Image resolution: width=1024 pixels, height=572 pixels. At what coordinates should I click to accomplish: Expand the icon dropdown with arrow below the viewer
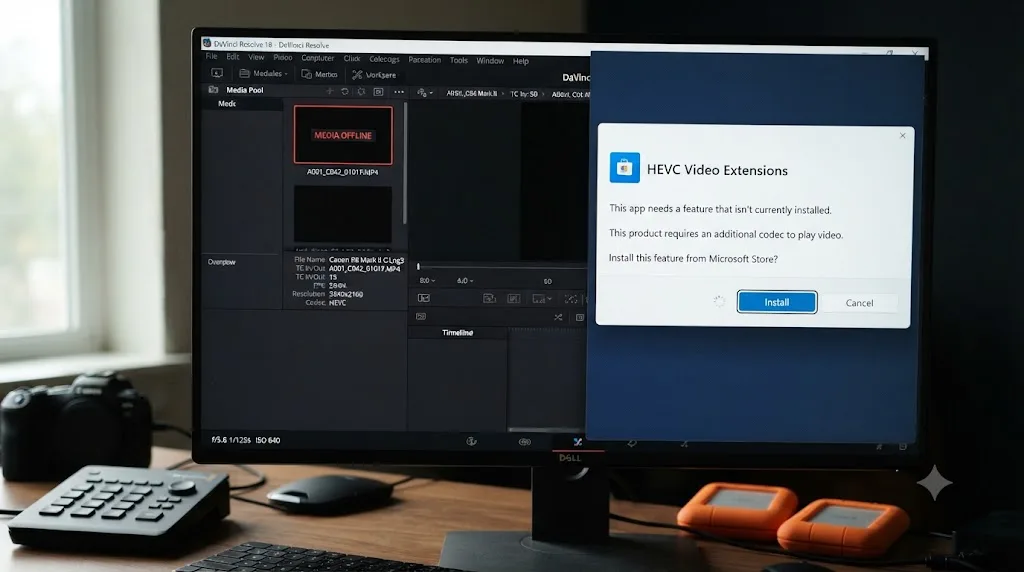pos(542,299)
